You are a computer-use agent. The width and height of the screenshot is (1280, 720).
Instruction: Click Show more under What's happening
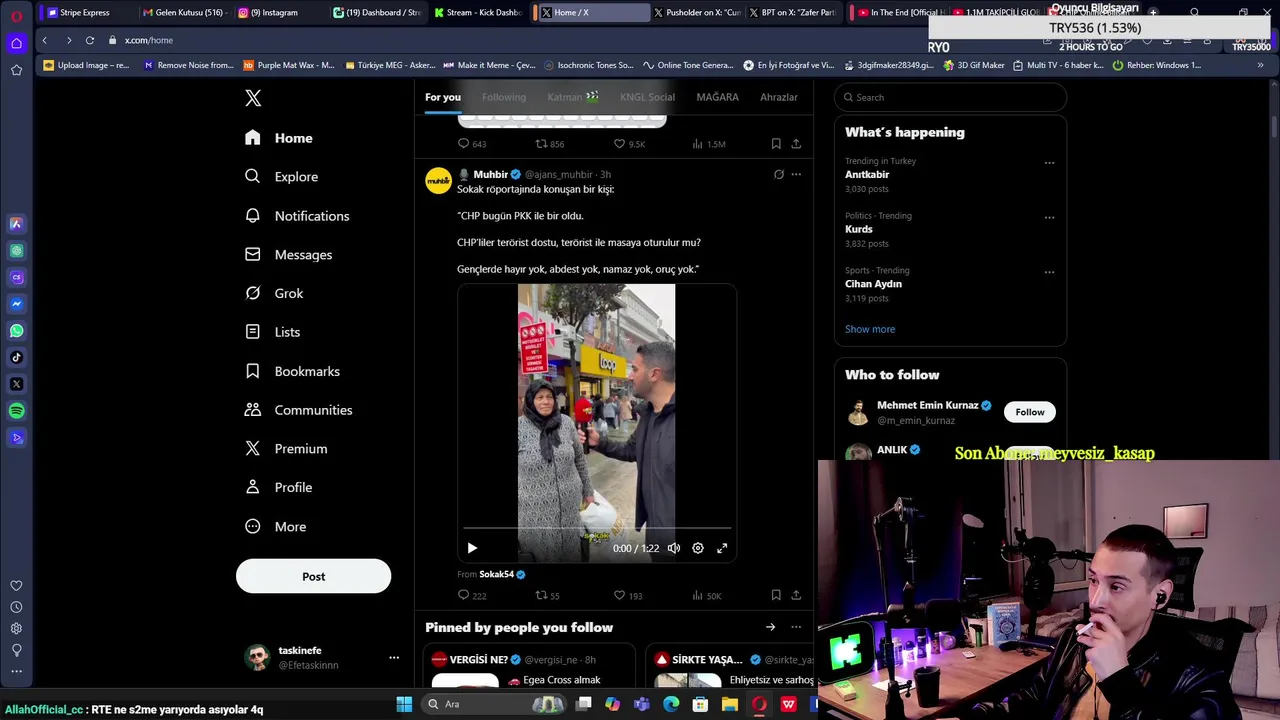[870, 329]
